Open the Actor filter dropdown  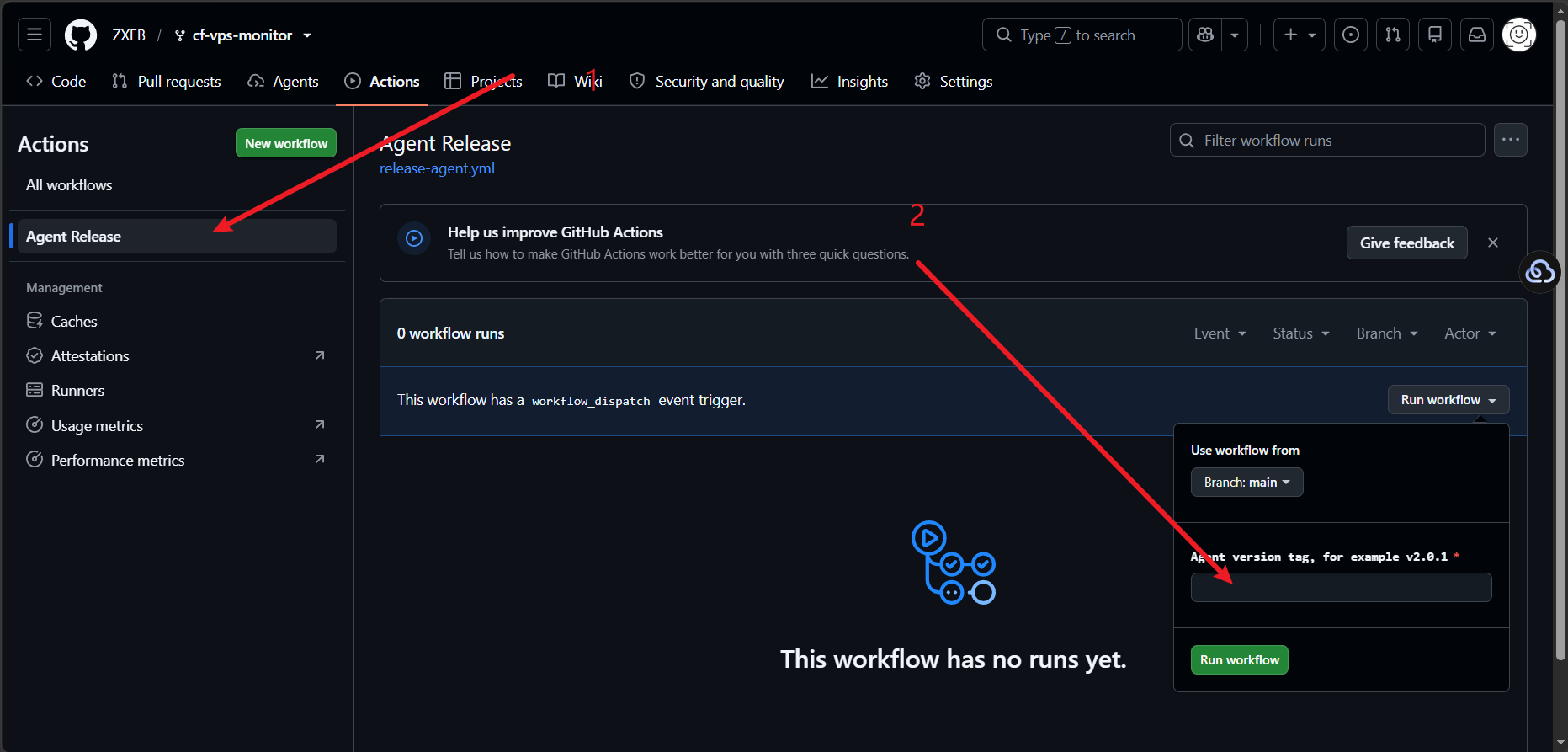[1470, 333]
